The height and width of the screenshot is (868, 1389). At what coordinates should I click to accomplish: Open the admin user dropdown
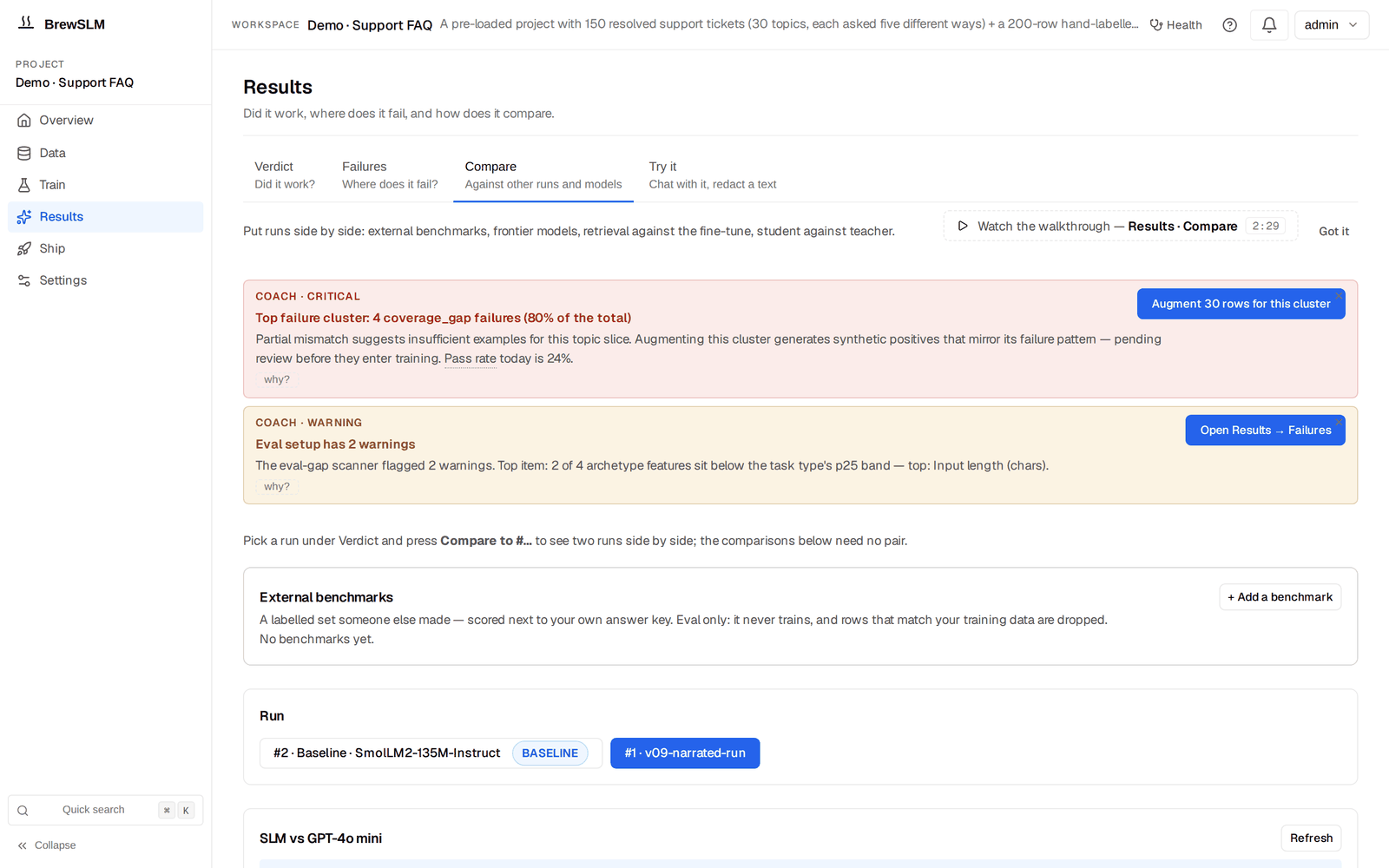click(1331, 25)
